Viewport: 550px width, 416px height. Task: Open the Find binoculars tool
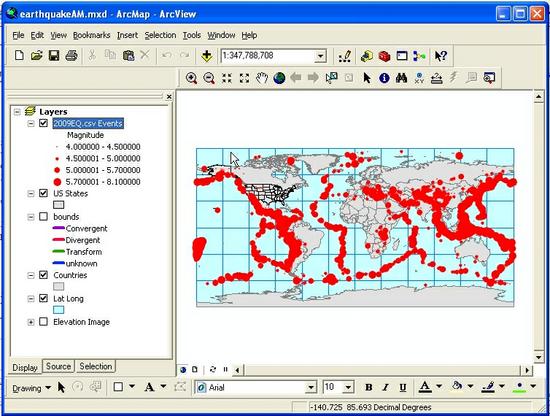coord(402,78)
